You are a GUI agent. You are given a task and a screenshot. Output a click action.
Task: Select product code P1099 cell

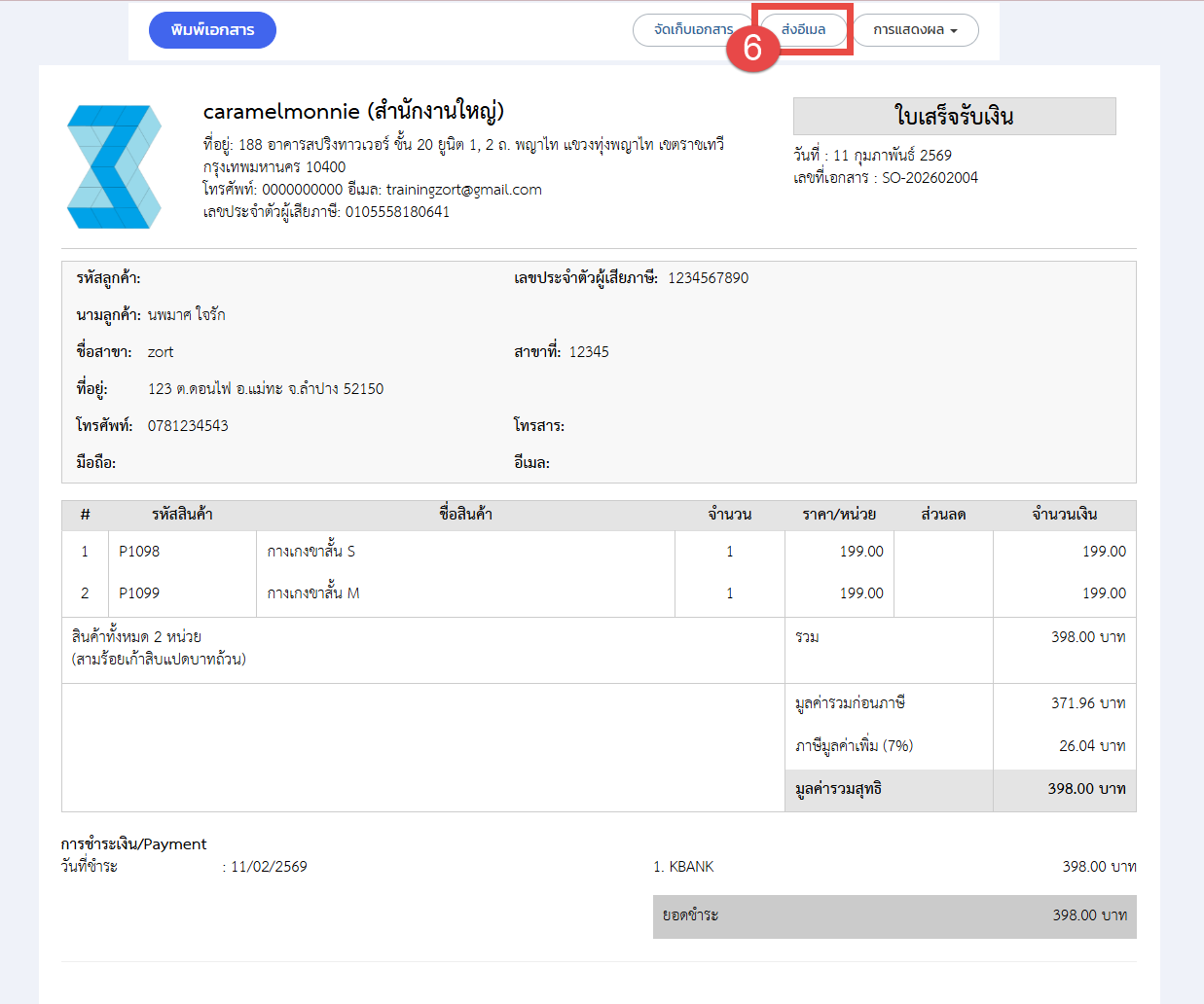(x=139, y=593)
